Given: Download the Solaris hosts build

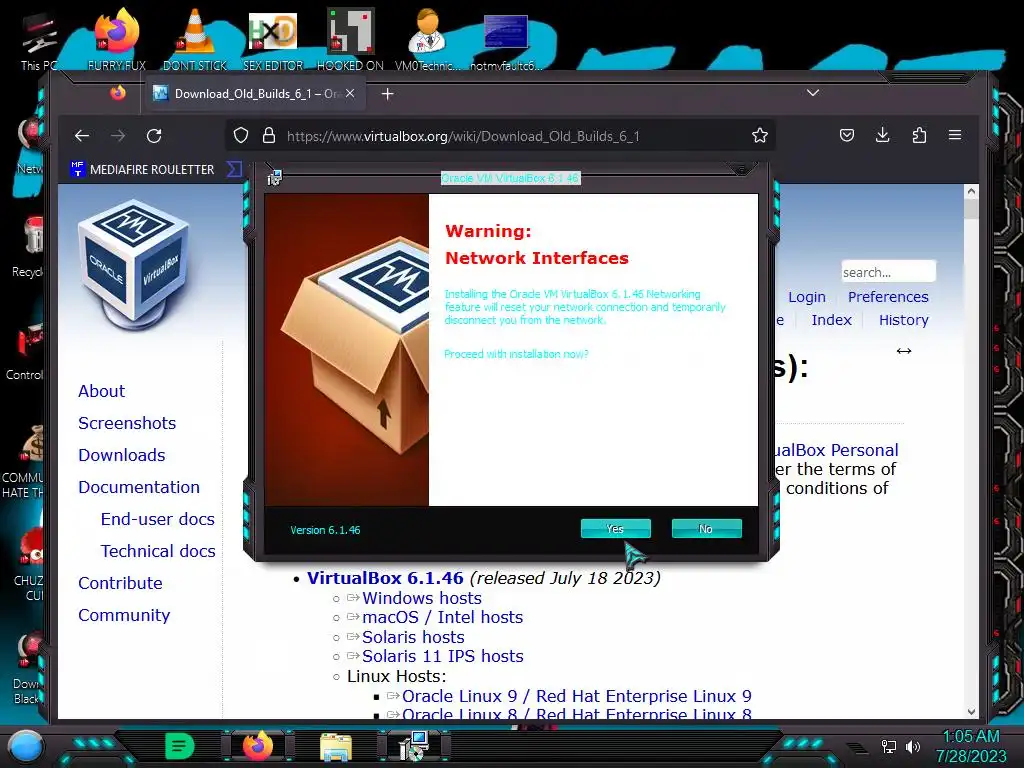Looking at the screenshot, I should (413, 637).
